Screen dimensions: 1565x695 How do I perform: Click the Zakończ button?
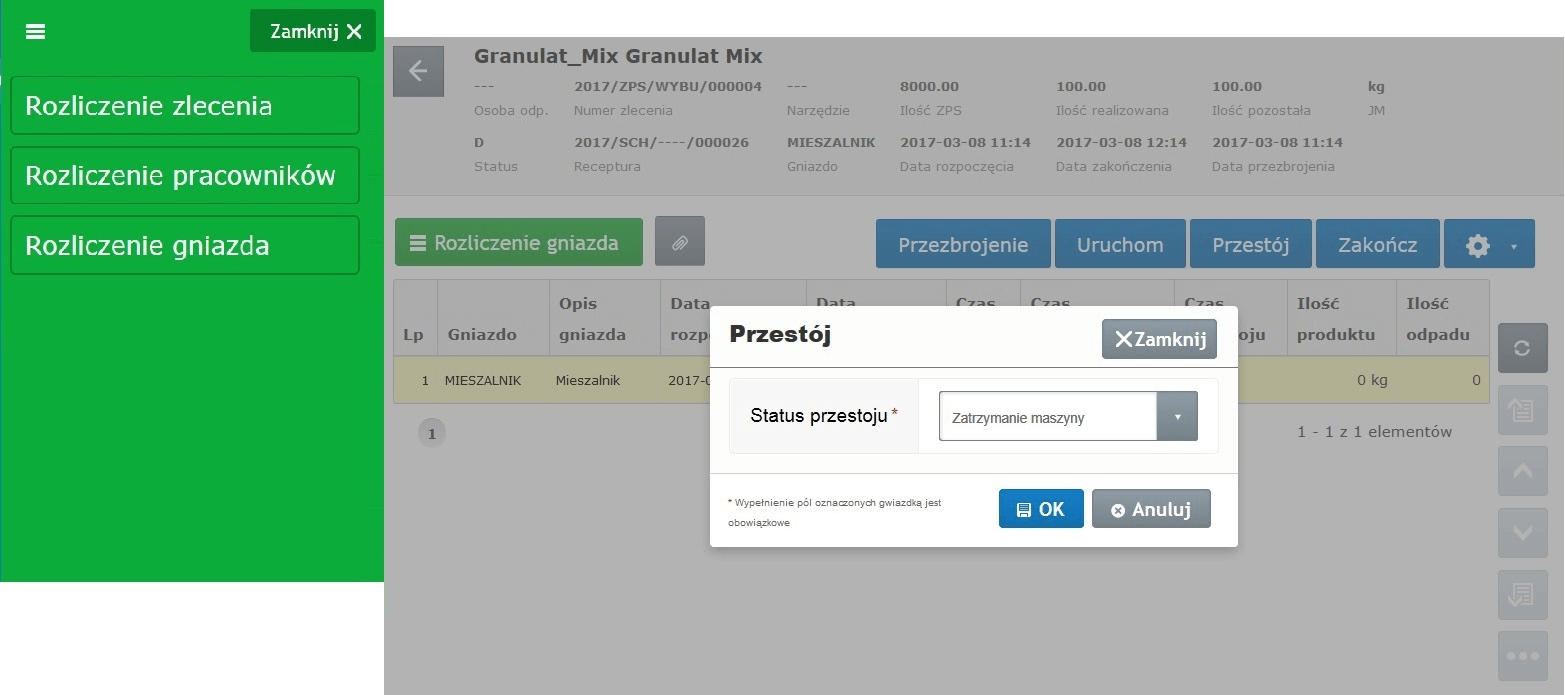(1377, 244)
